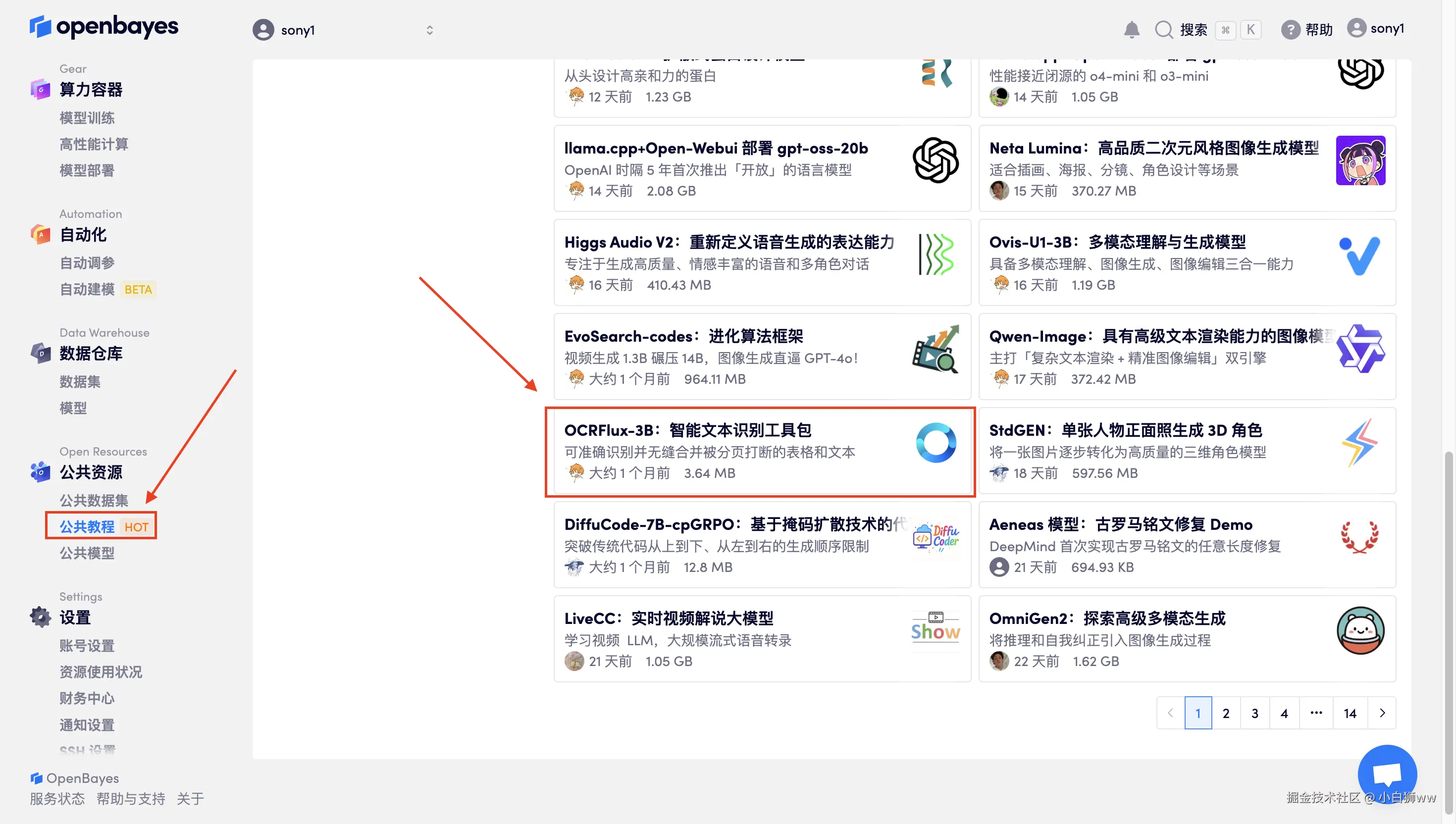The image size is (1456, 824).
Task: Open 公共数据集 in the sidebar
Action: (94, 500)
